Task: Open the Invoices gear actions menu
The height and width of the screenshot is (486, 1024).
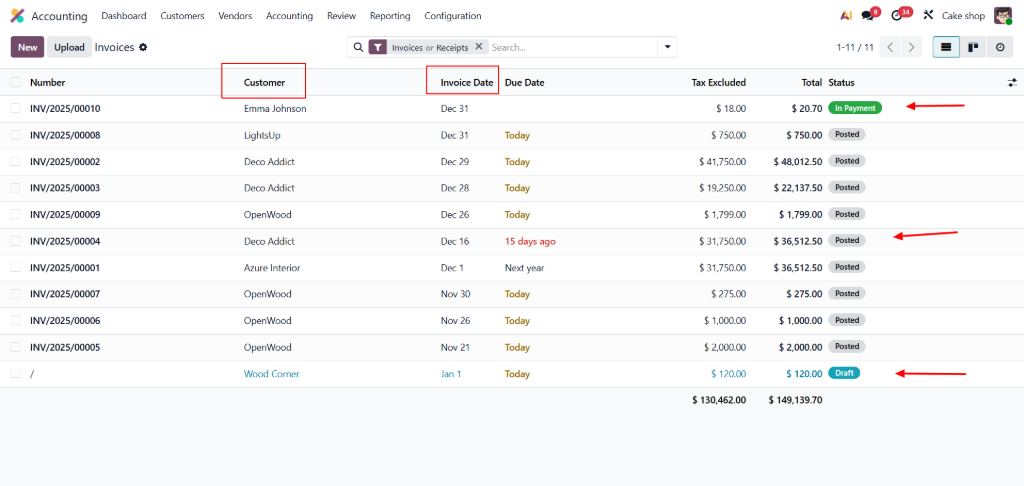Action: click(143, 47)
